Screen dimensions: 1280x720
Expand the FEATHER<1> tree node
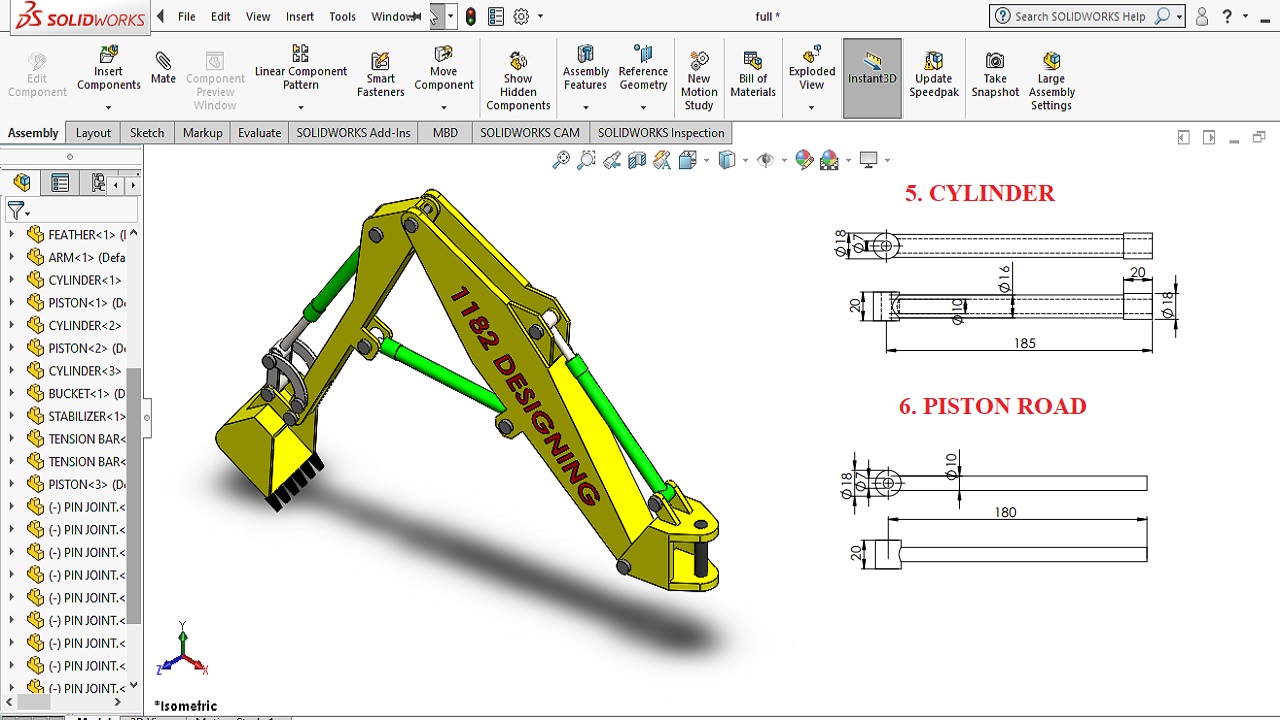pos(12,234)
